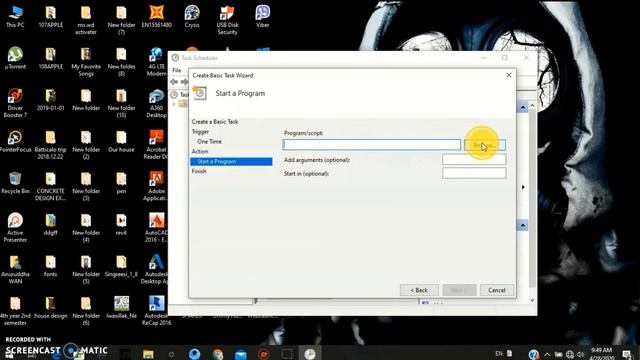Open 108APPLE folder on desktop
This screenshot has width=640, height=360.
(51, 58)
